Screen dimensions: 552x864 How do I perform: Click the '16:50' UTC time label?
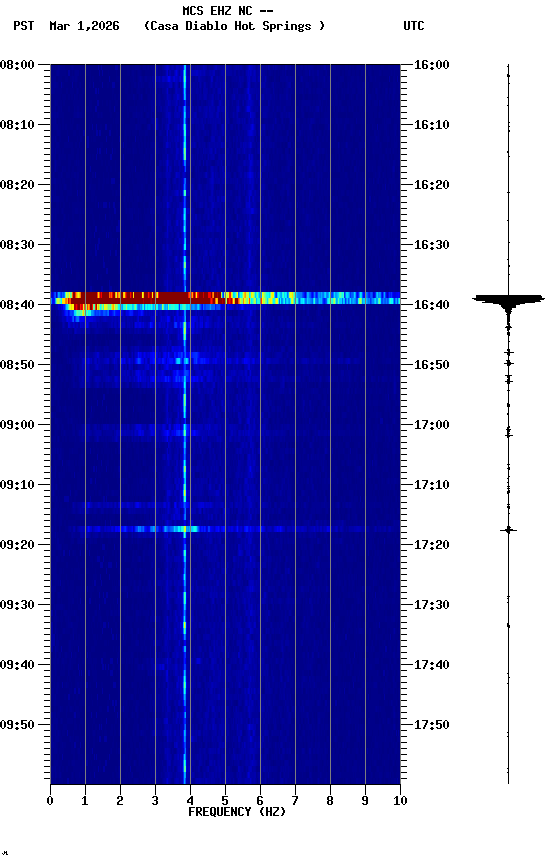point(432,365)
